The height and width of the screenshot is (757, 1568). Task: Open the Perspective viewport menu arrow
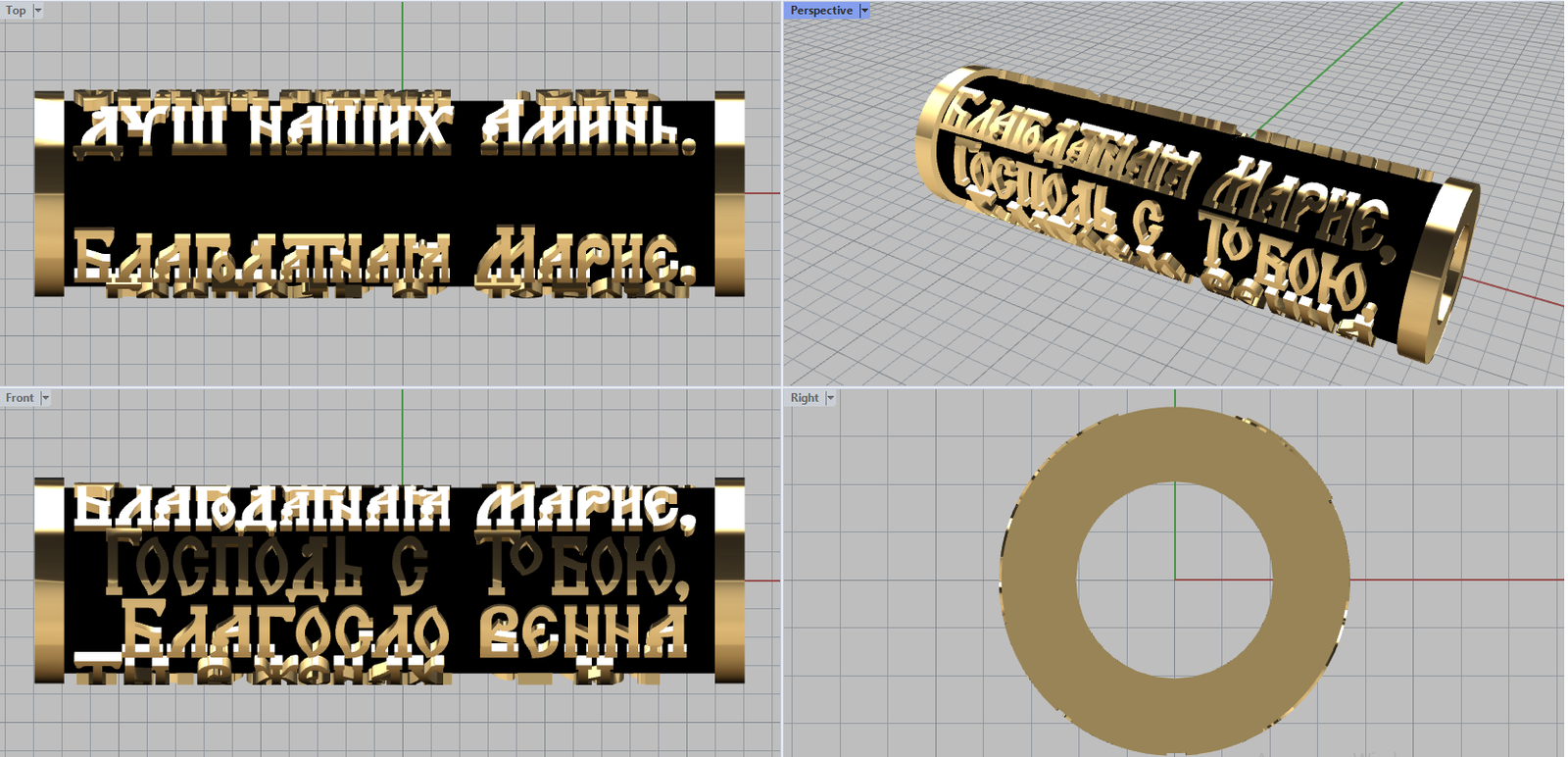[864, 11]
